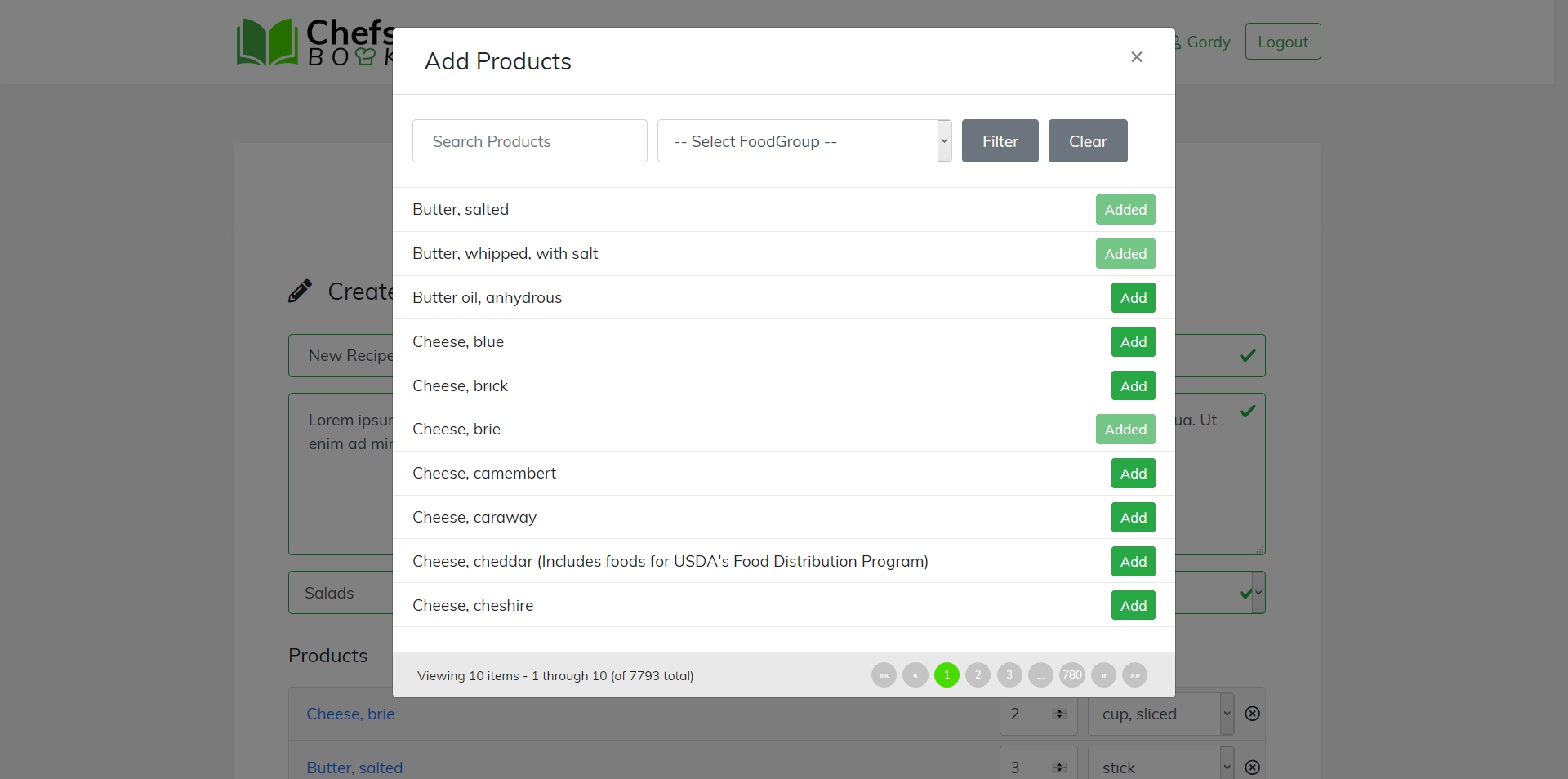This screenshot has width=1568, height=779.
Task: Open the stick unit dropdown
Action: [1160, 763]
